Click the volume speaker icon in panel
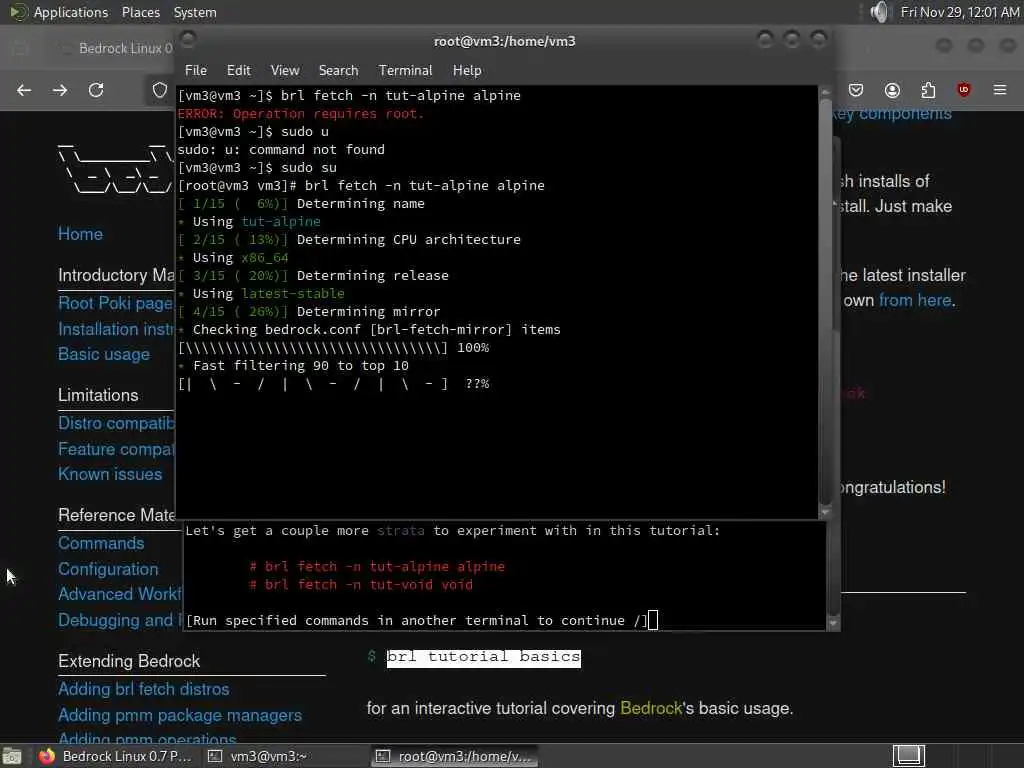Viewport: 1024px width, 768px height. pyautogui.click(x=880, y=12)
